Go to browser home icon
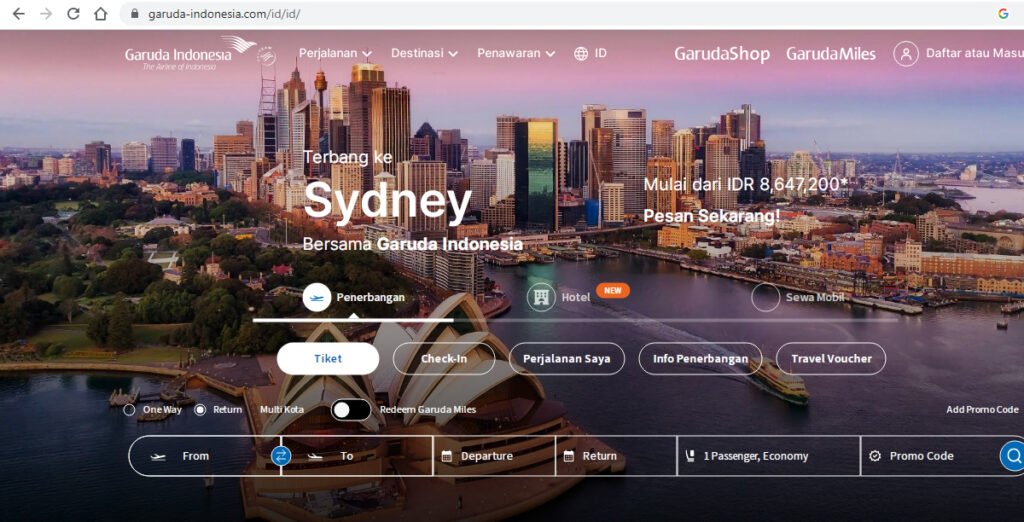This screenshot has height=522, width=1024. (101, 14)
